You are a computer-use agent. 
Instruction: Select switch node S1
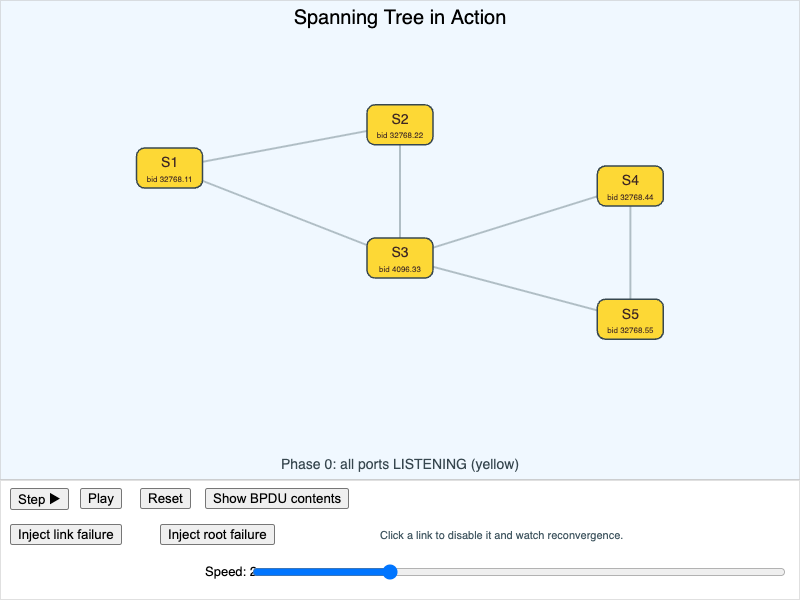click(x=169, y=168)
